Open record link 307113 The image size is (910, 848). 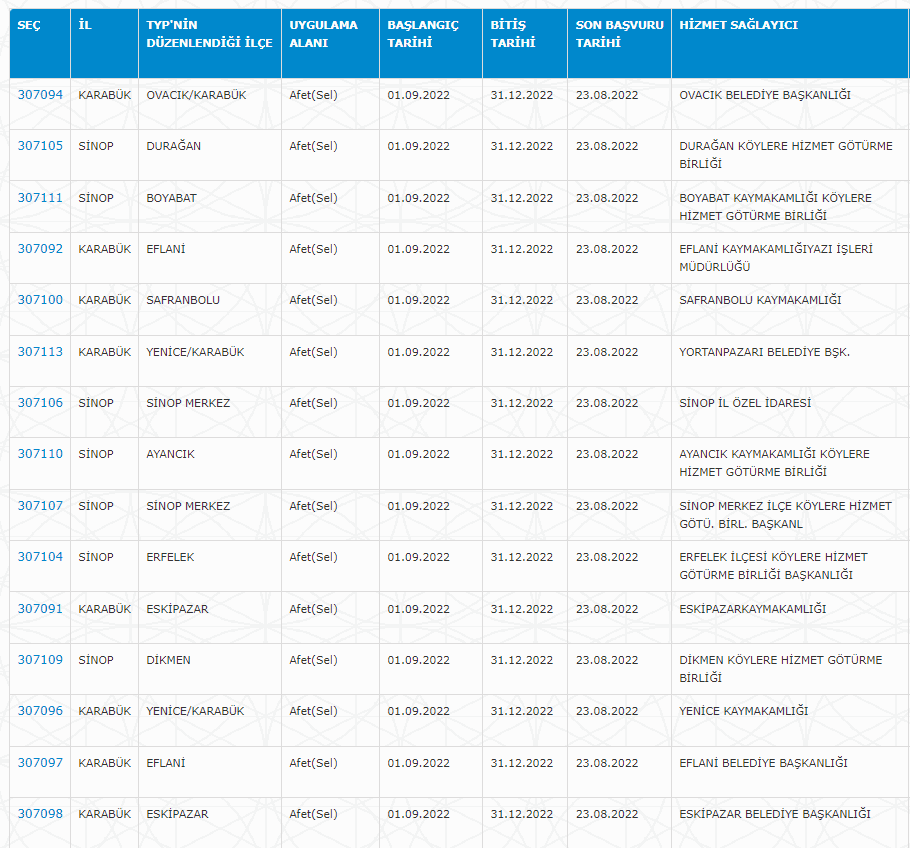[x=40, y=352]
